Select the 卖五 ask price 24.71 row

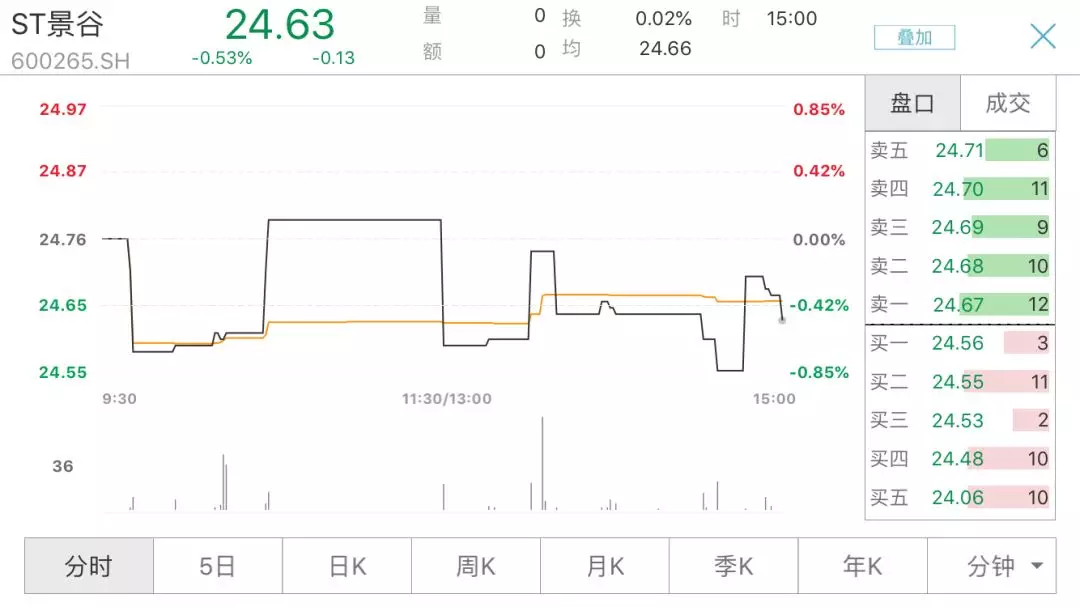pyautogui.click(x=959, y=150)
